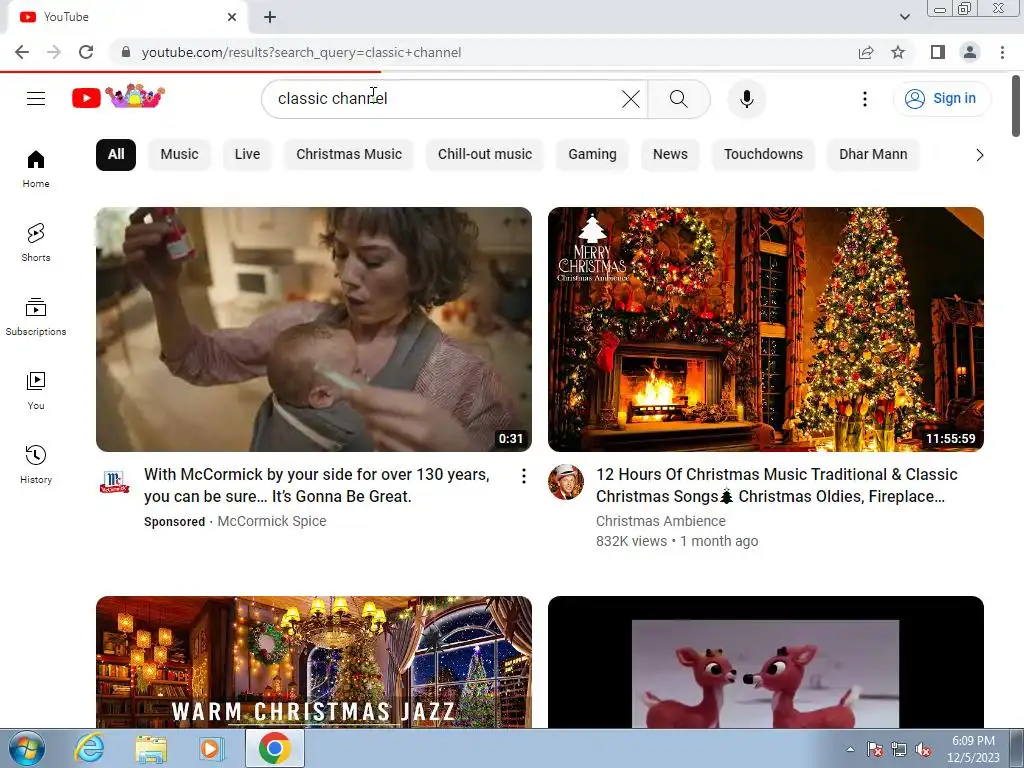
Task: Go to Home in sidebar
Action: (x=36, y=168)
